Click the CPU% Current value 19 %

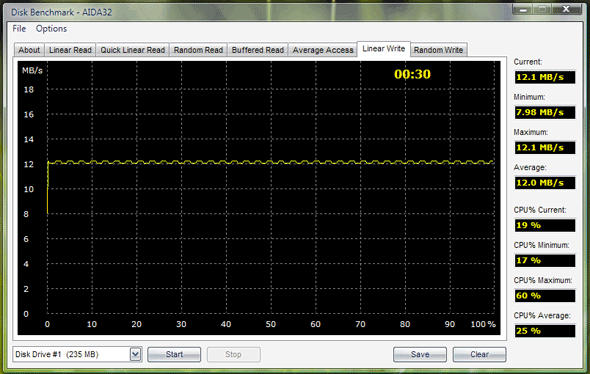545,225
